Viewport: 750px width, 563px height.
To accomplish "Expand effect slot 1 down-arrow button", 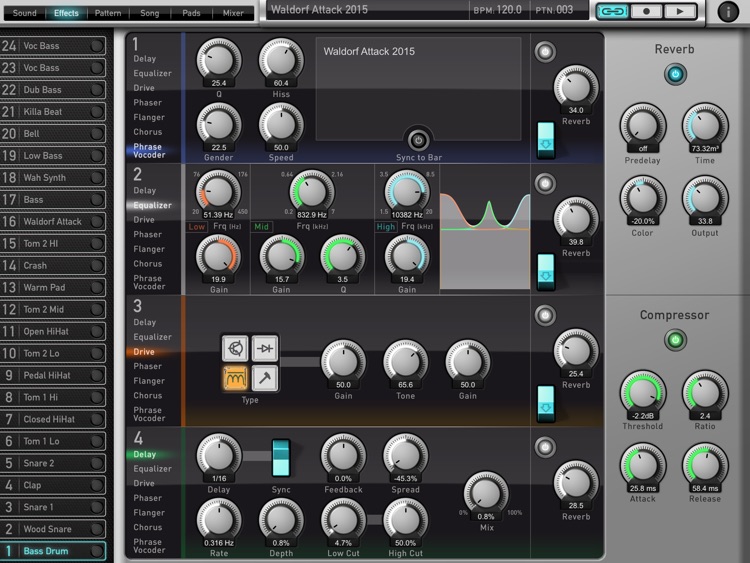I will coord(546,140).
